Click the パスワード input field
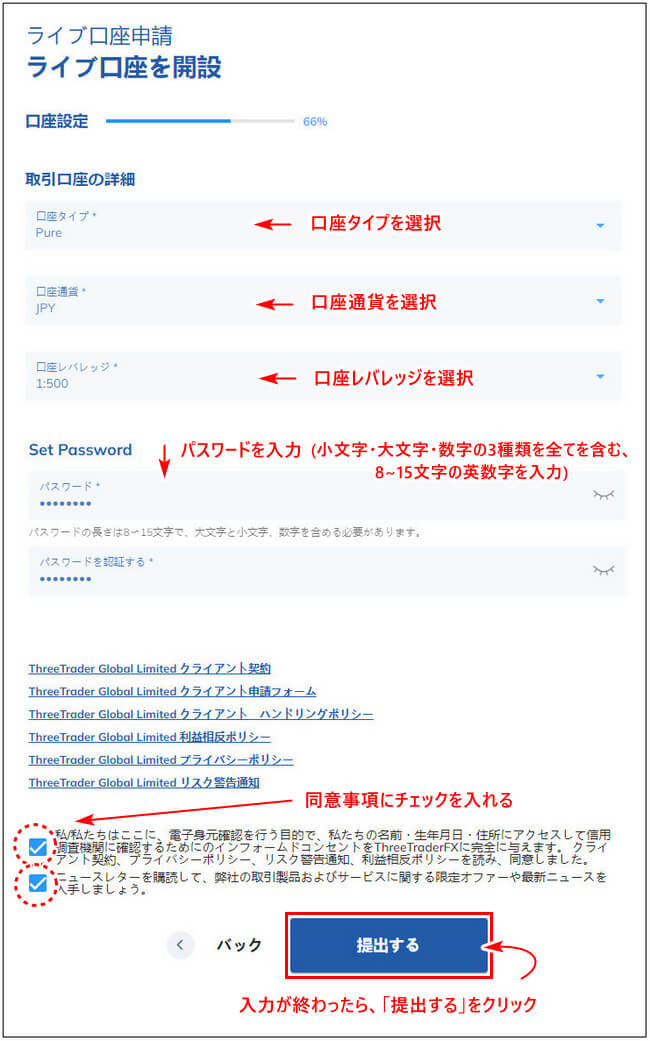The height and width of the screenshot is (1041, 650). click(x=327, y=495)
